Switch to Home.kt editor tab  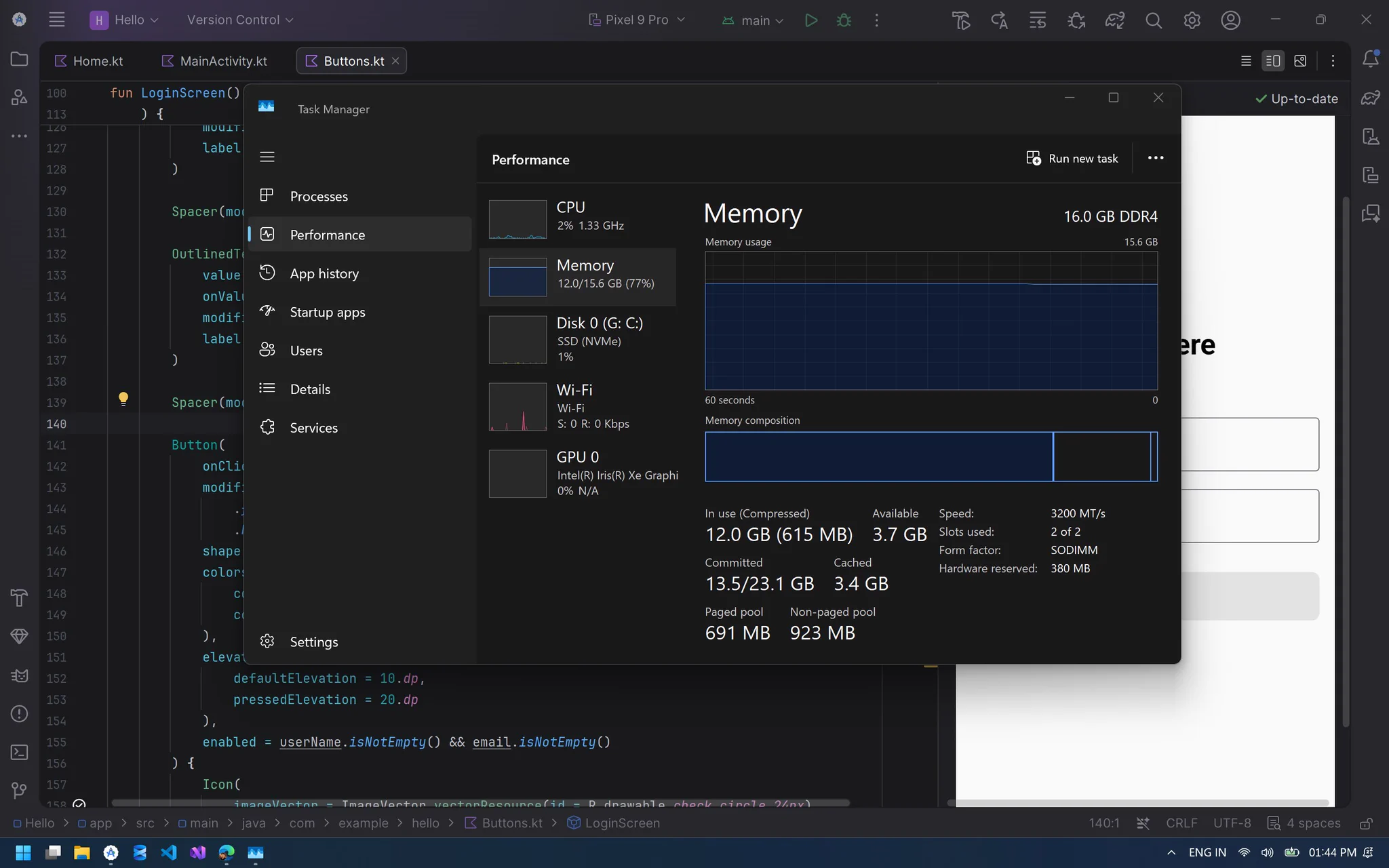coord(89,61)
